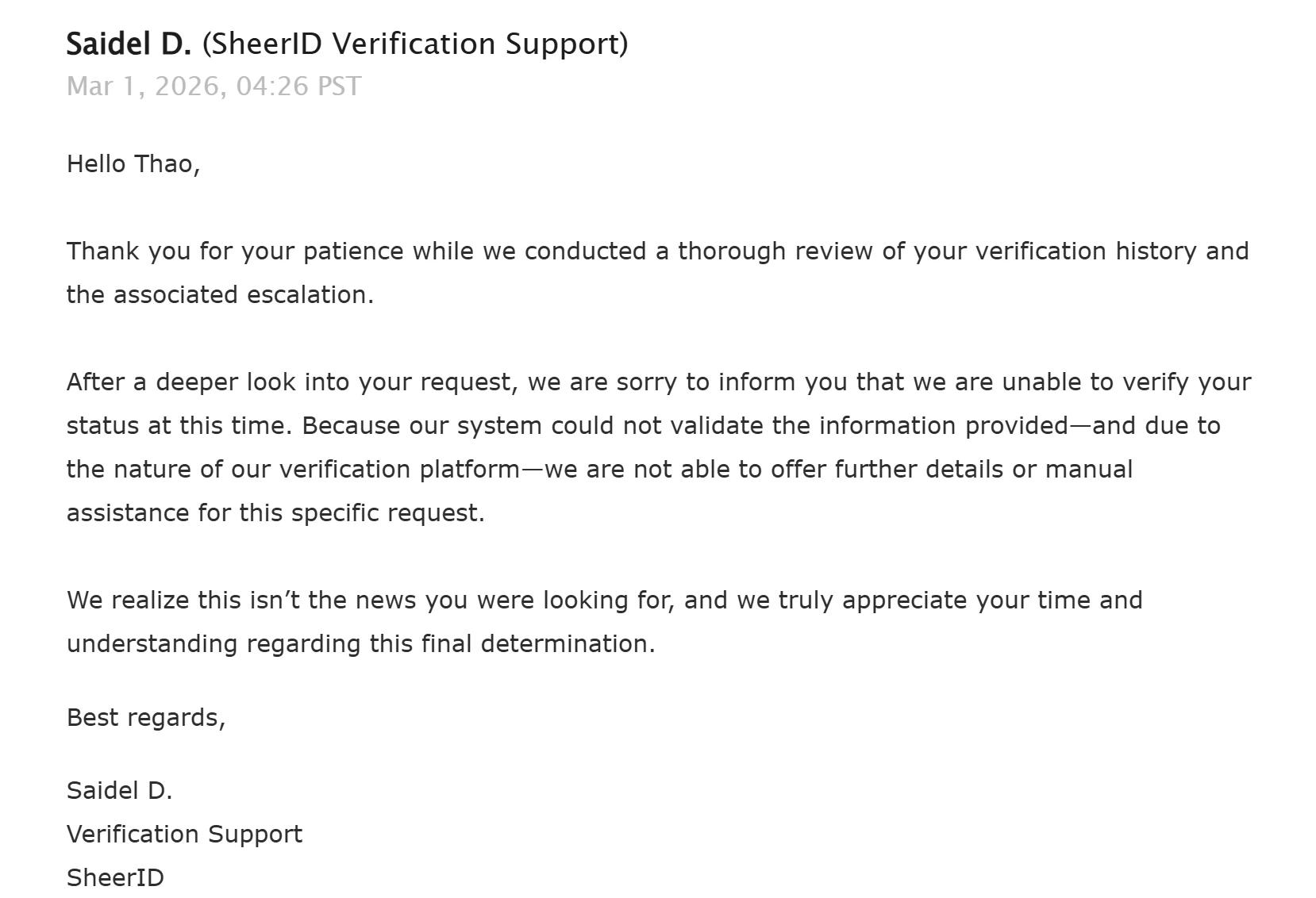Click the phrase 'appreciate your time and'

click(x=992, y=601)
